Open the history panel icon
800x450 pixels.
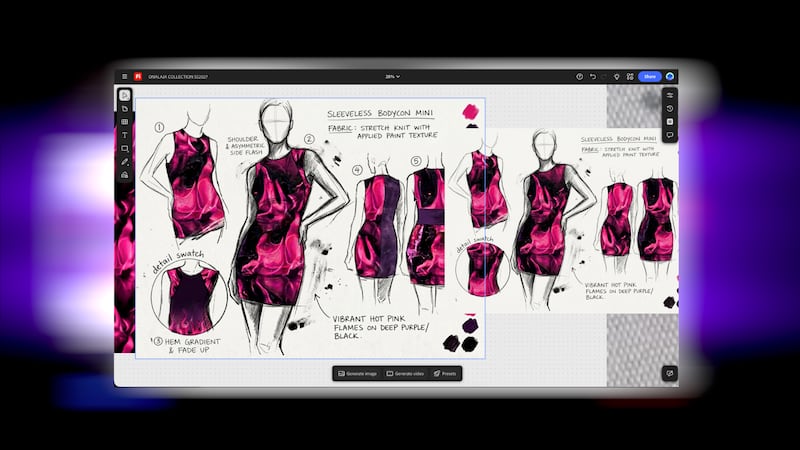click(670, 109)
